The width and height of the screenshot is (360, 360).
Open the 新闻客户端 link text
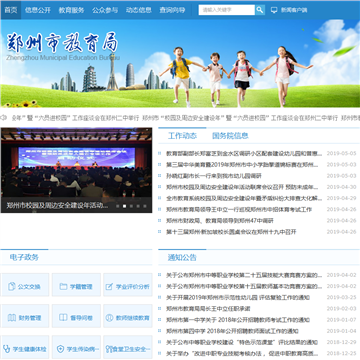click(294, 10)
